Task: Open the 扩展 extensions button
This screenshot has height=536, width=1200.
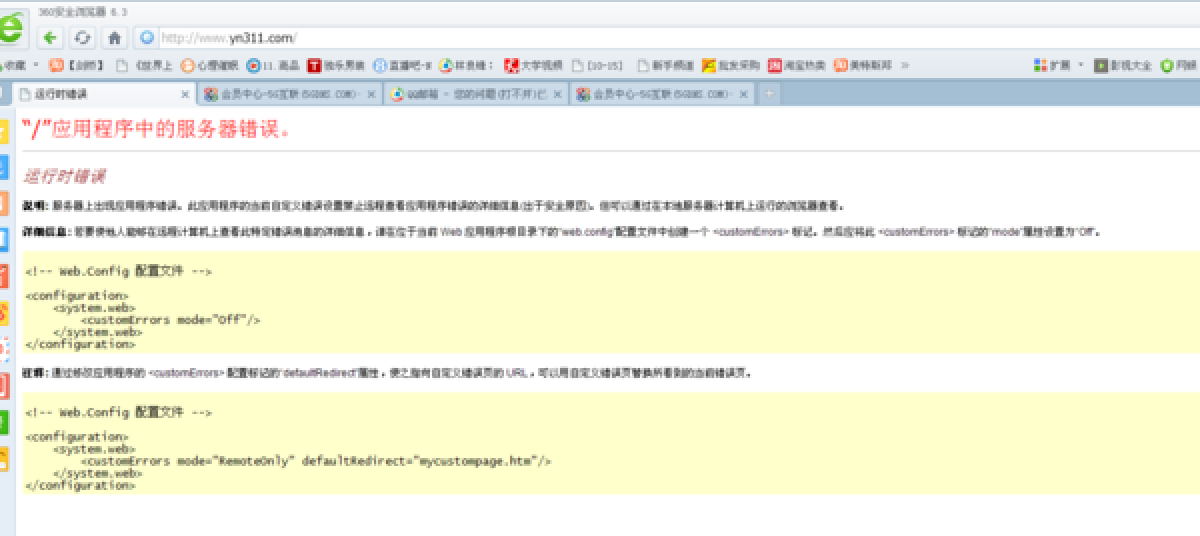Action: pos(1052,65)
